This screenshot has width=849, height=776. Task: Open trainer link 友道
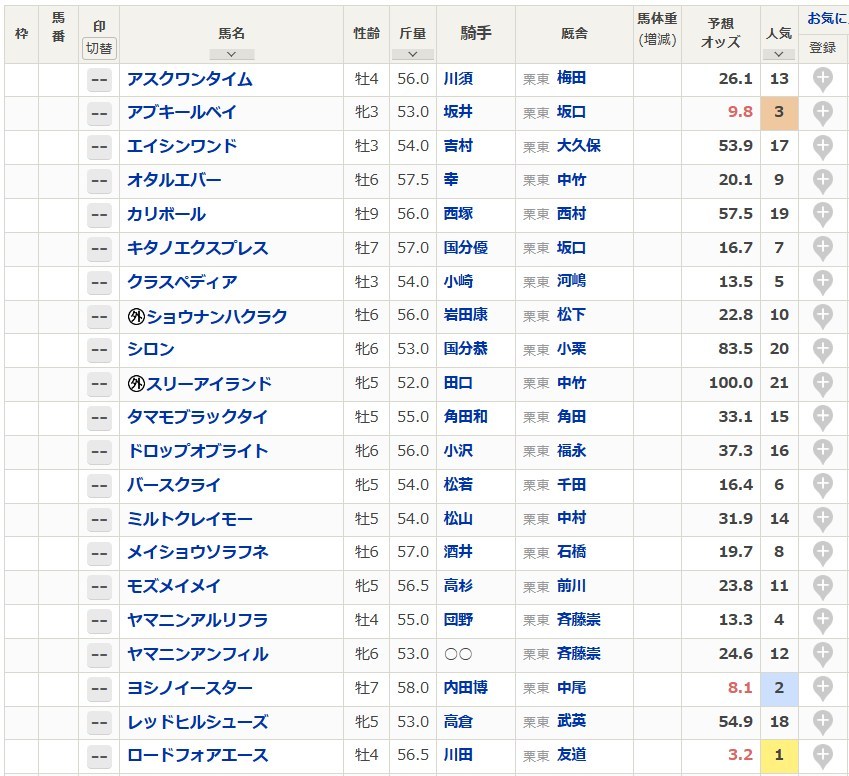[x=571, y=755]
